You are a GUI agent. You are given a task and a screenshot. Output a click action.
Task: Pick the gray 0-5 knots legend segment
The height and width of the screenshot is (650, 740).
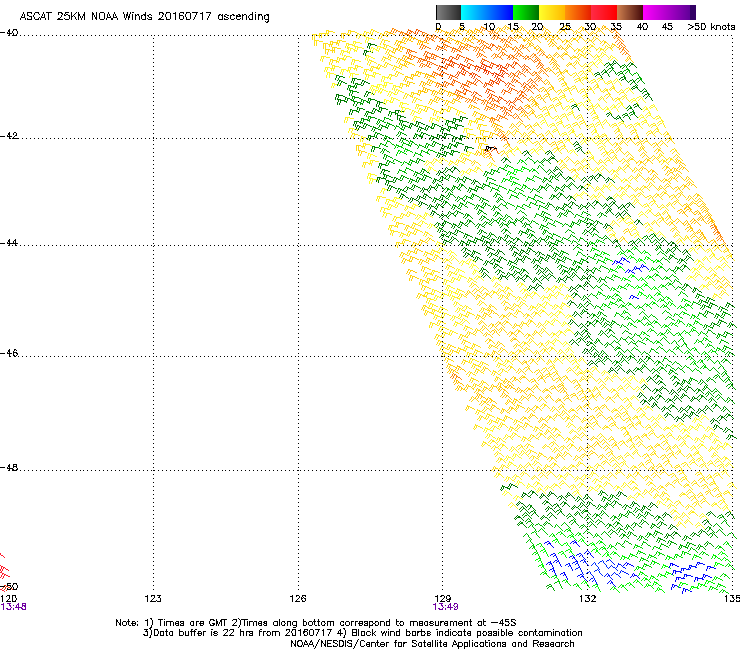coord(448,12)
